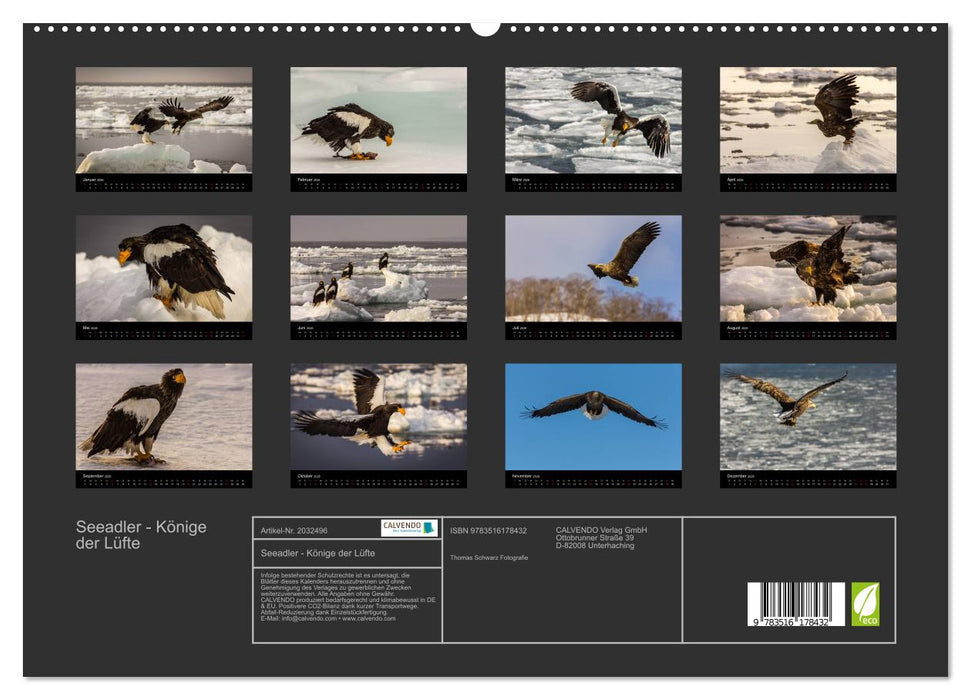
Task: Select the Mai month label
Action: (88, 325)
